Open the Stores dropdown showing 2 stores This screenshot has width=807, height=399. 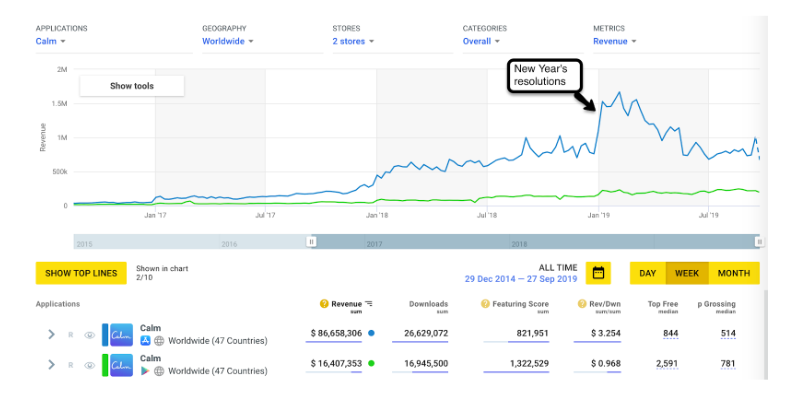point(353,41)
